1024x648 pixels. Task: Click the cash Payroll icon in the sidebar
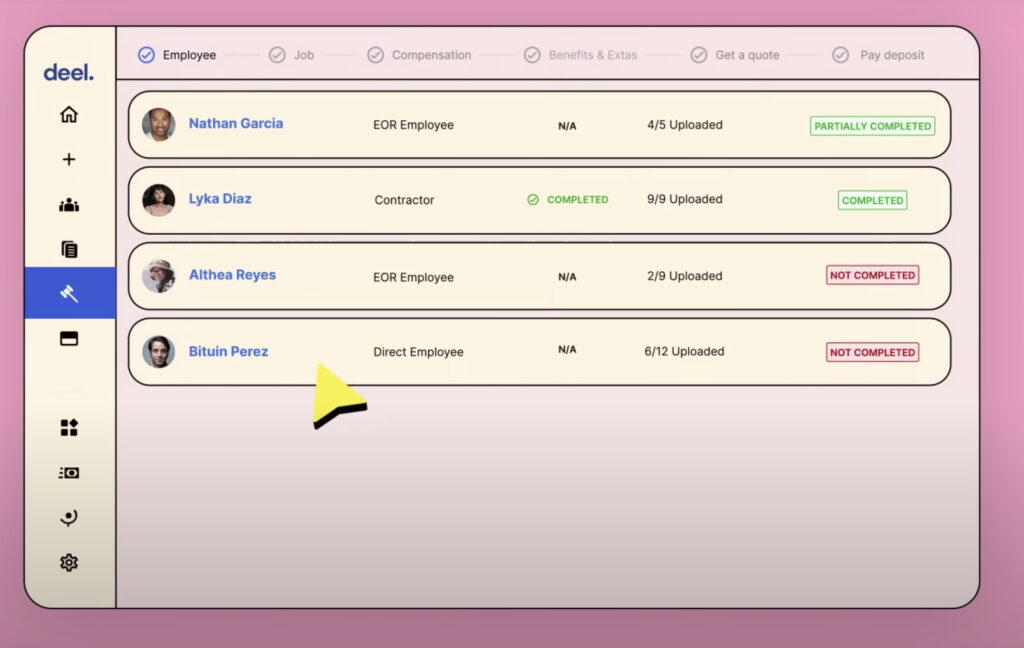[69, 473]
